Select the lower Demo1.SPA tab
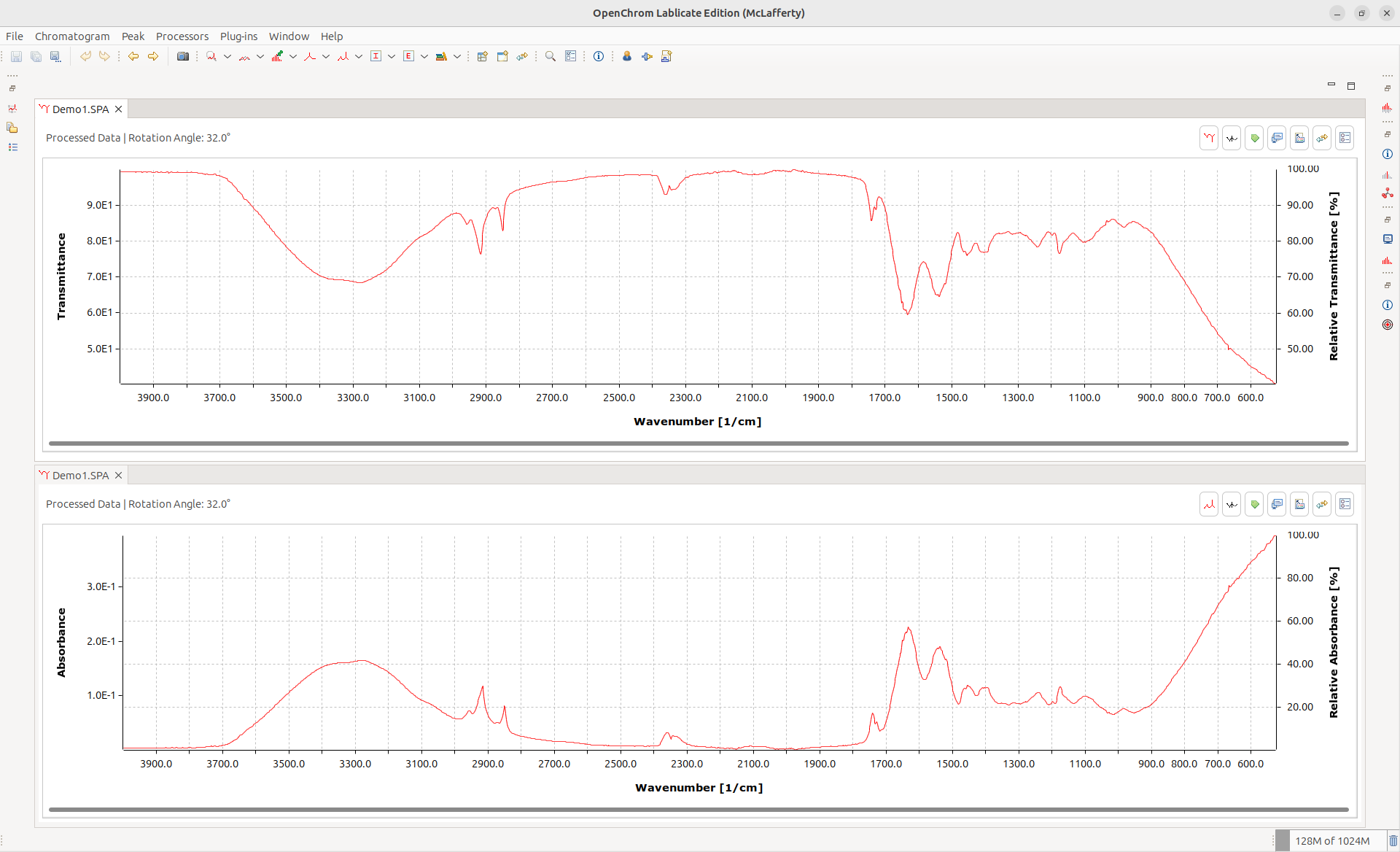This screenshot has width=1400, height=852. click(80, 475)
